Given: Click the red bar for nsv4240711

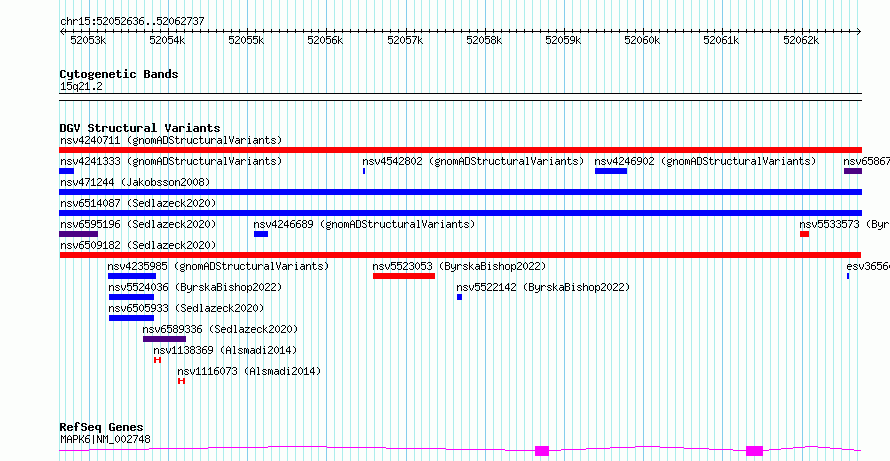Looking at the screenshot, I should [460, 150].
